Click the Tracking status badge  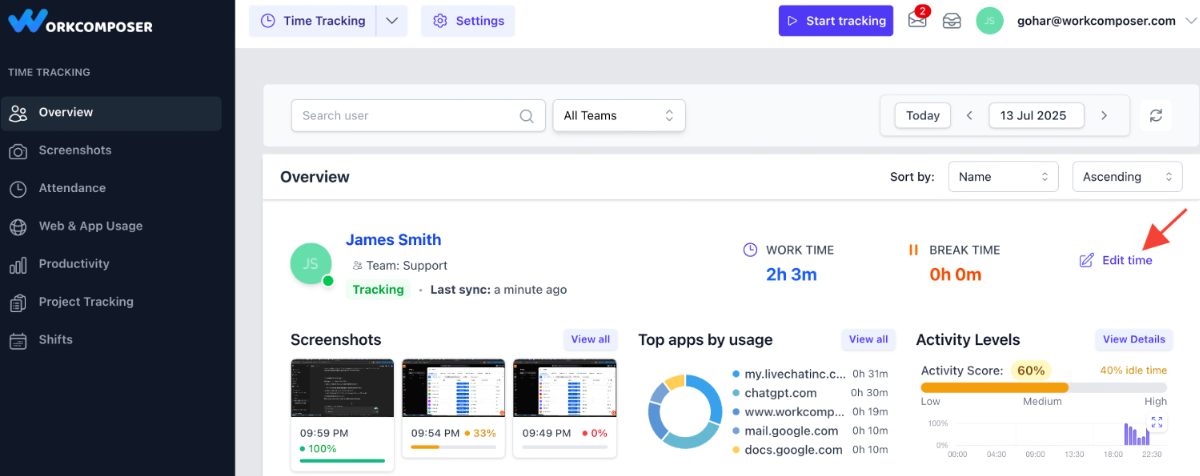point(378,290)
